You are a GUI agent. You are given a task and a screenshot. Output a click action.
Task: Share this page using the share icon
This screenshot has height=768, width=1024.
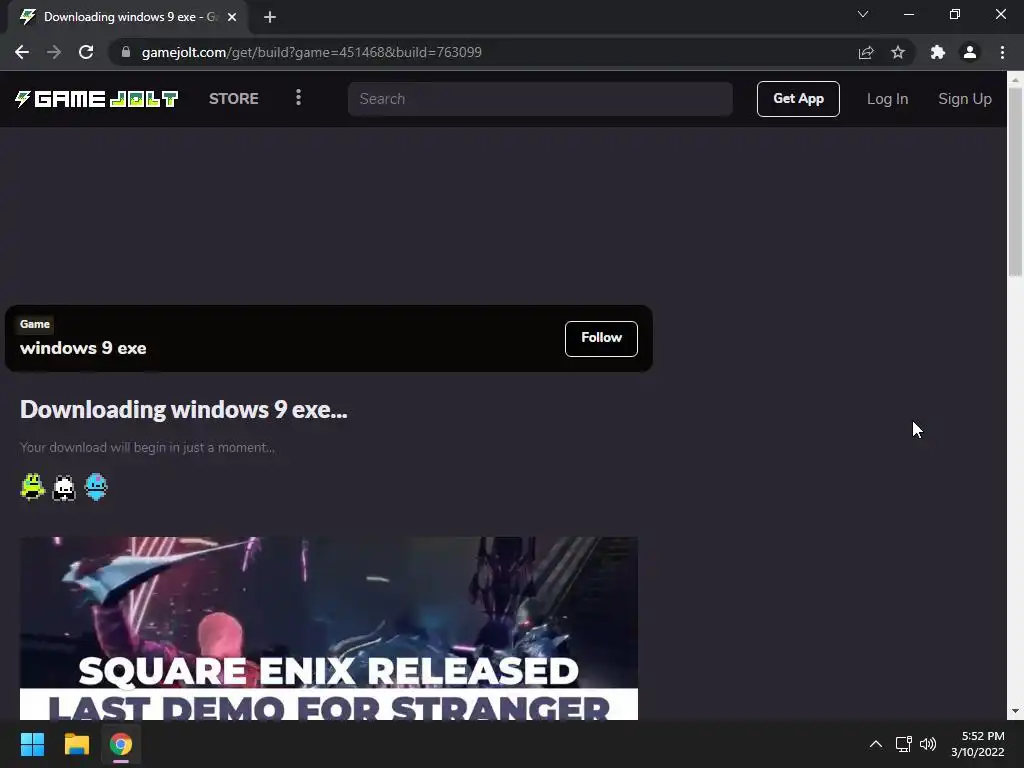click(x=866, y=52)
